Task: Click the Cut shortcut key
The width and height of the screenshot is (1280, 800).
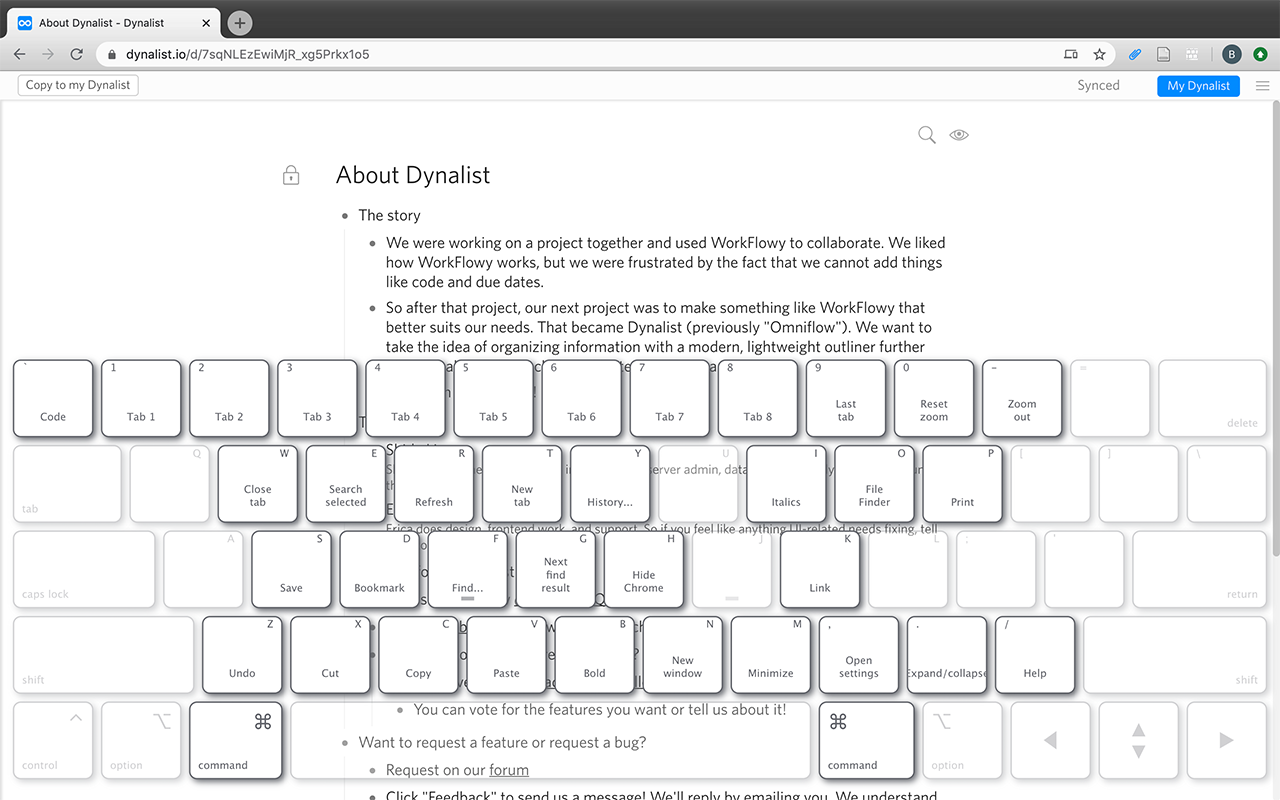Action: click(330, 655)
